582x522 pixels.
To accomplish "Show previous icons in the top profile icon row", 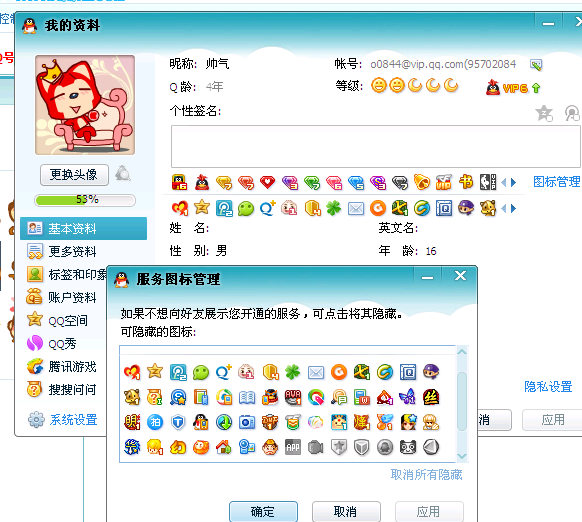I will [504, 182].
